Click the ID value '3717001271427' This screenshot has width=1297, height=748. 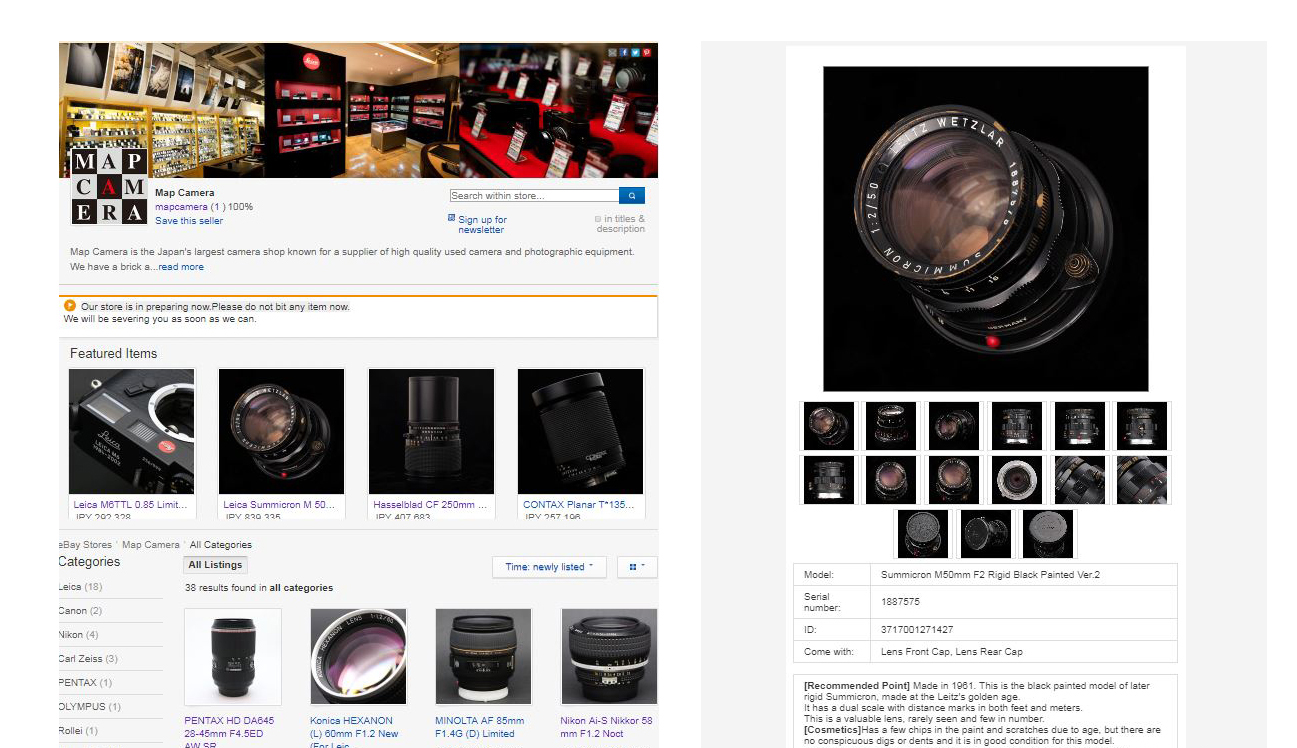[x=917, y=630]
